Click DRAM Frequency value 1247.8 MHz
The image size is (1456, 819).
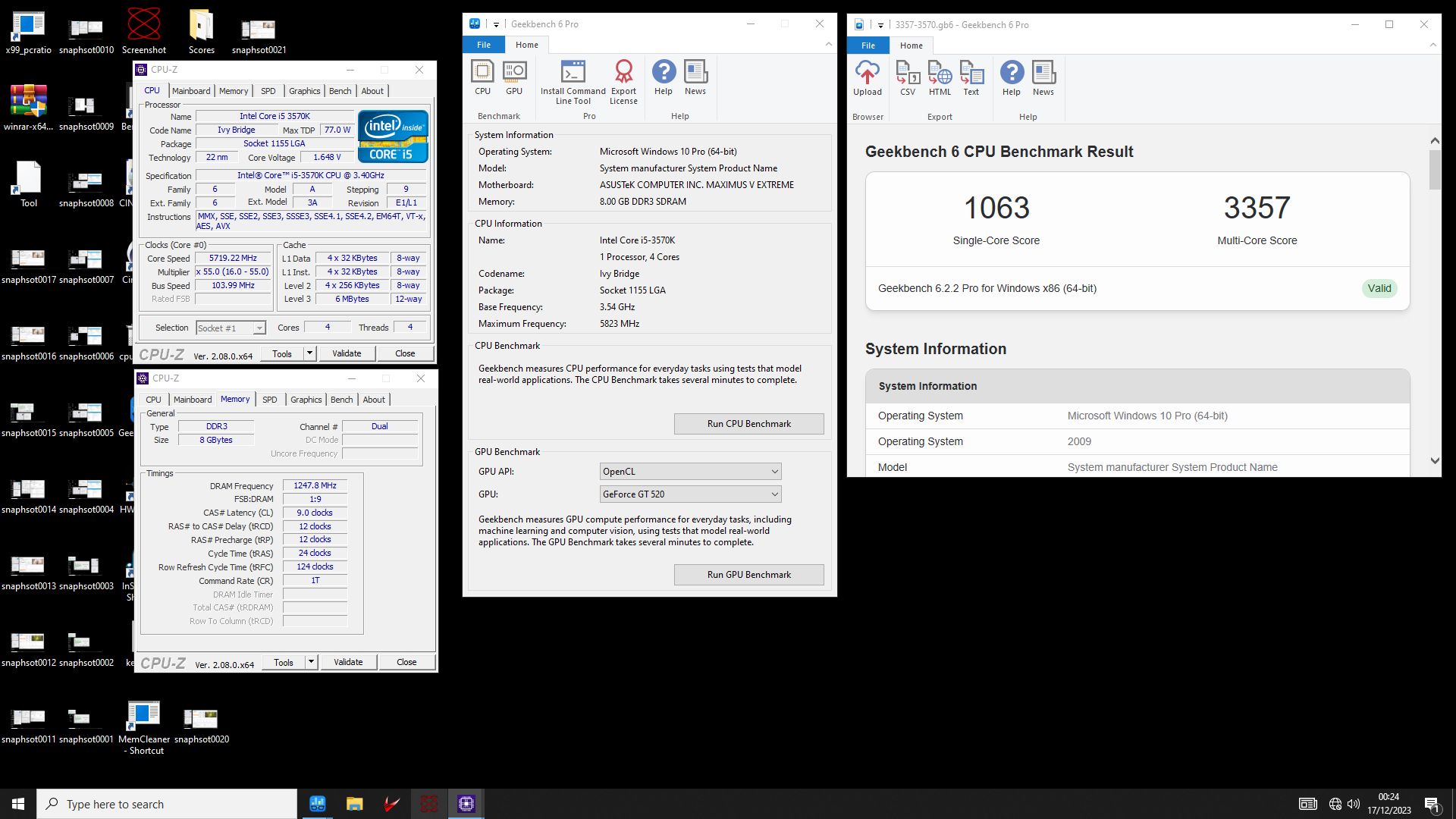(x=315, y=486)
